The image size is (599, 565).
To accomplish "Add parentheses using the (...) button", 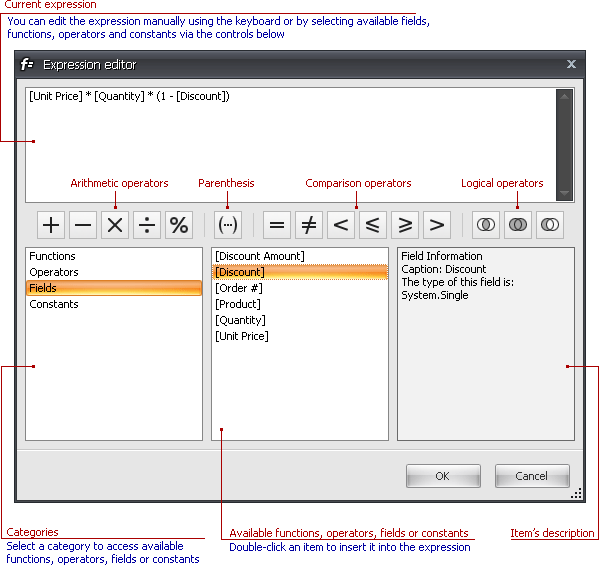I will (228, 225).
